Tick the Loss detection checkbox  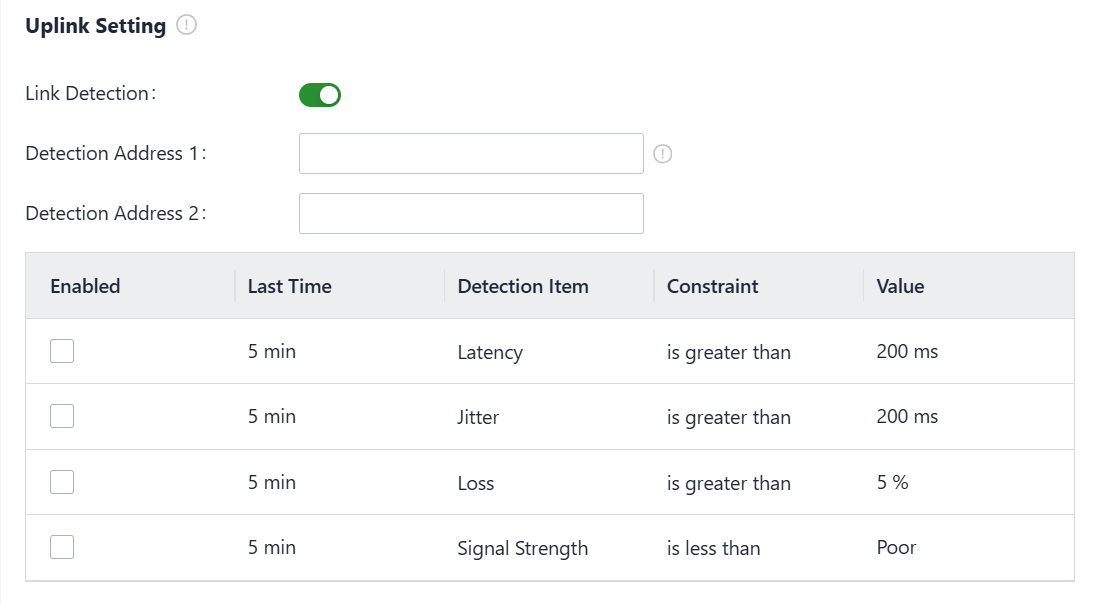[62, 482]
